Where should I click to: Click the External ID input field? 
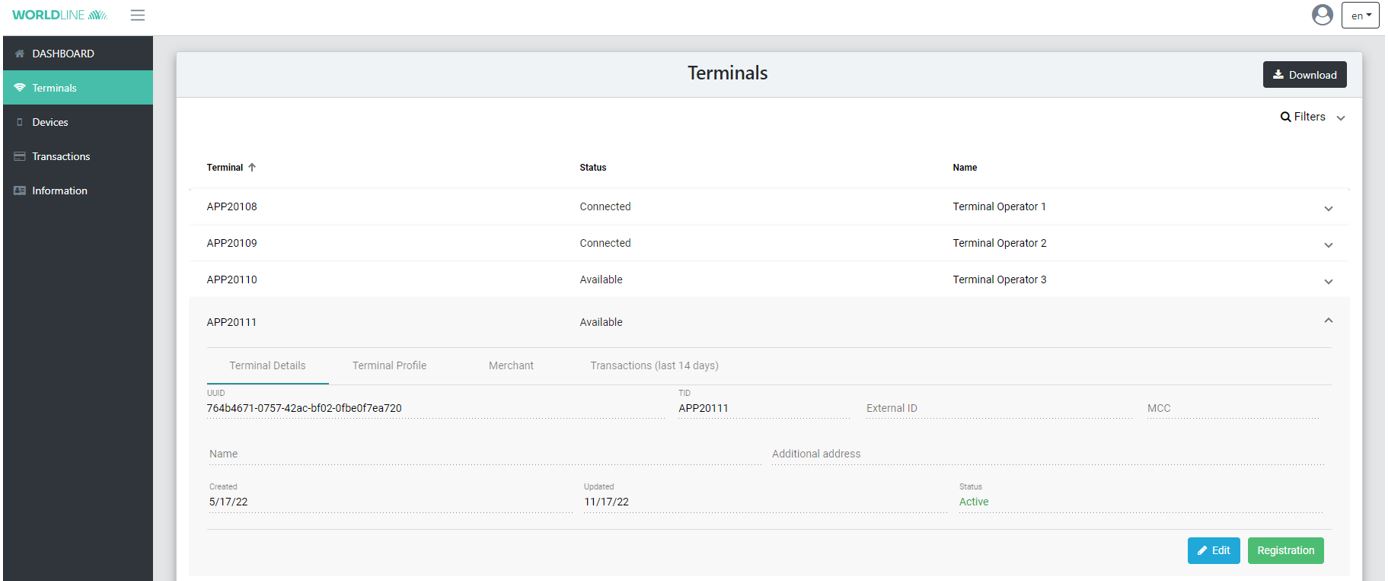tap(997, 409)
